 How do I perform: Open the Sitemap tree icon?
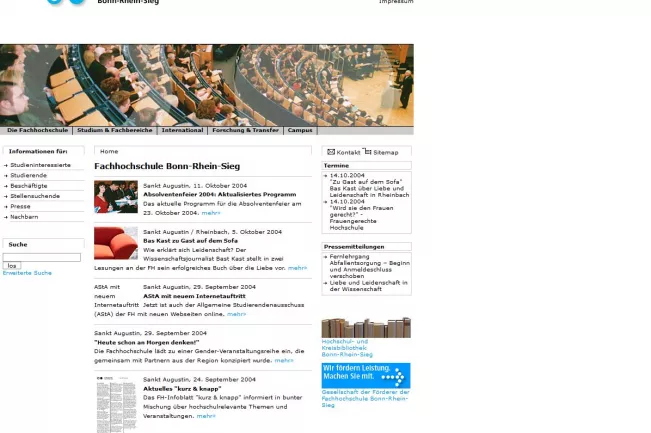point(367,151)
